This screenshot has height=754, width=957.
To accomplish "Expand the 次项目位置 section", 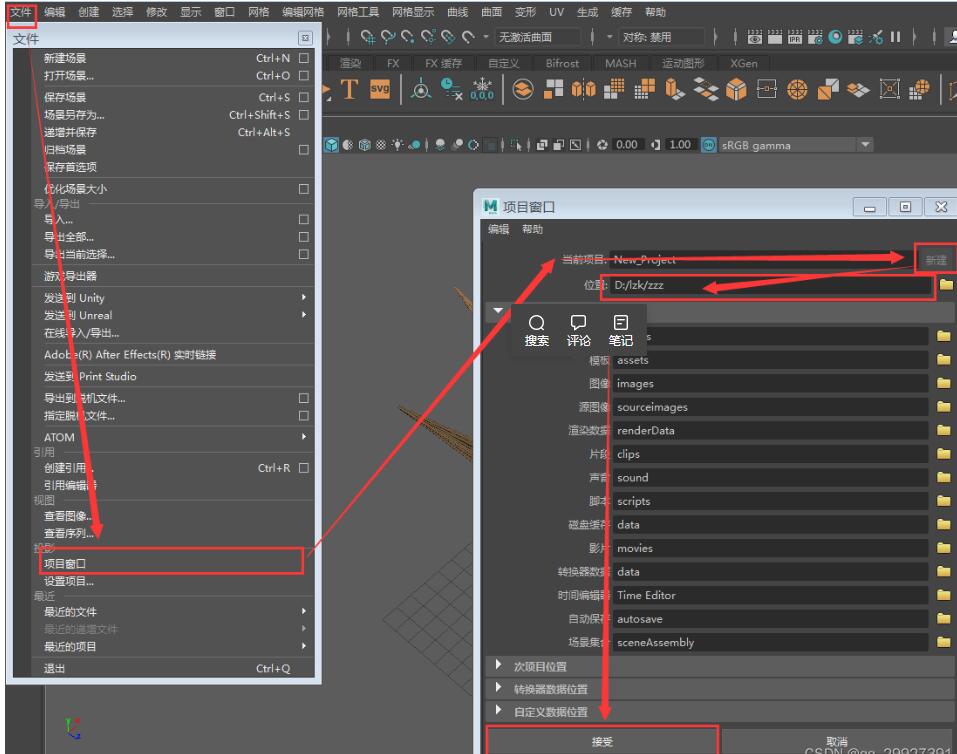I will click(x=500, y=666).
